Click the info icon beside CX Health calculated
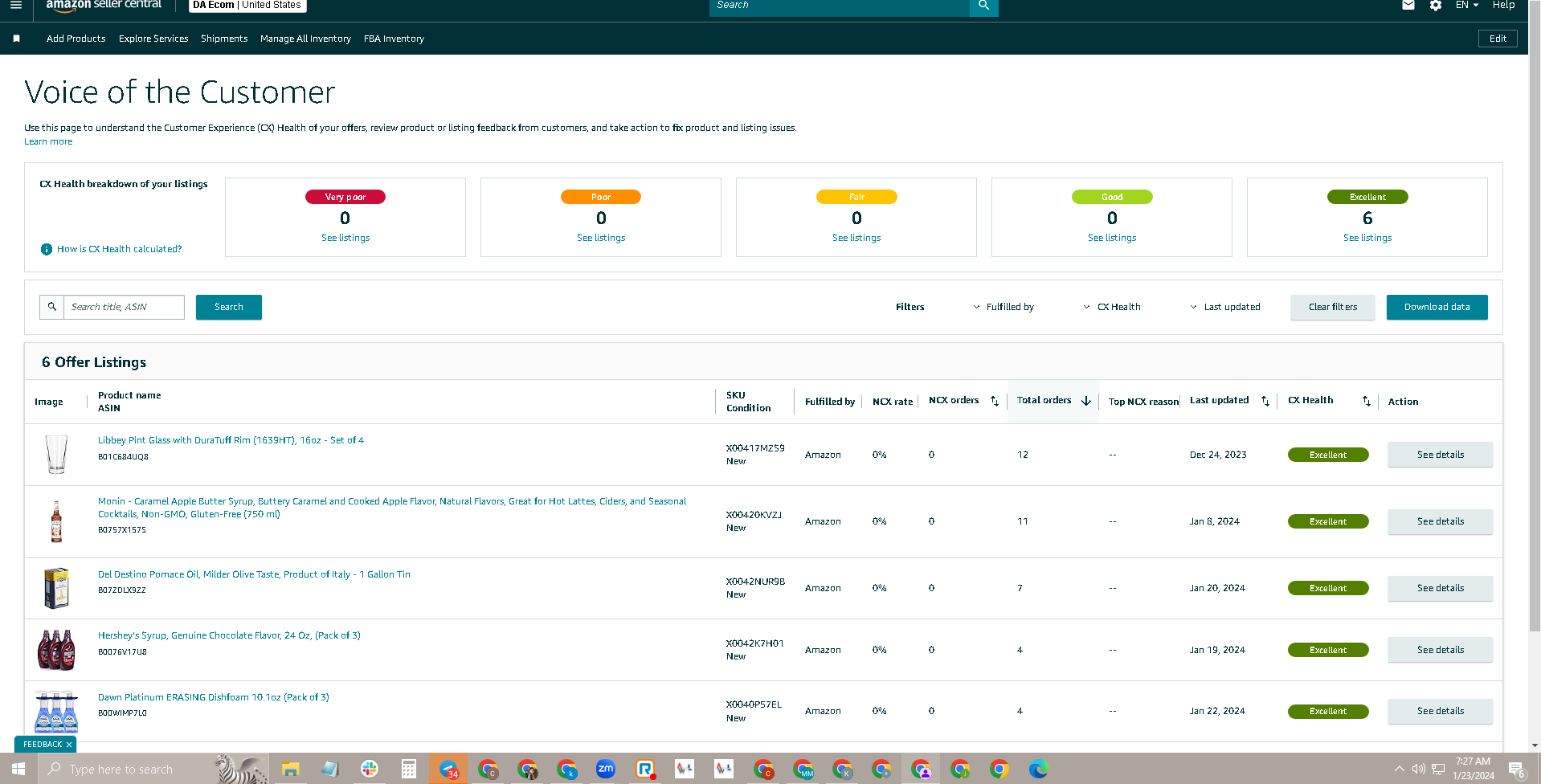Viewport: 1541px width, 784px height. tap(47, 250)
